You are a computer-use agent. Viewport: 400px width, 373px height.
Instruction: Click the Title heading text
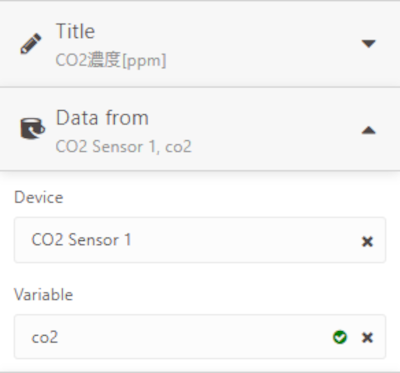click(76, 31)
